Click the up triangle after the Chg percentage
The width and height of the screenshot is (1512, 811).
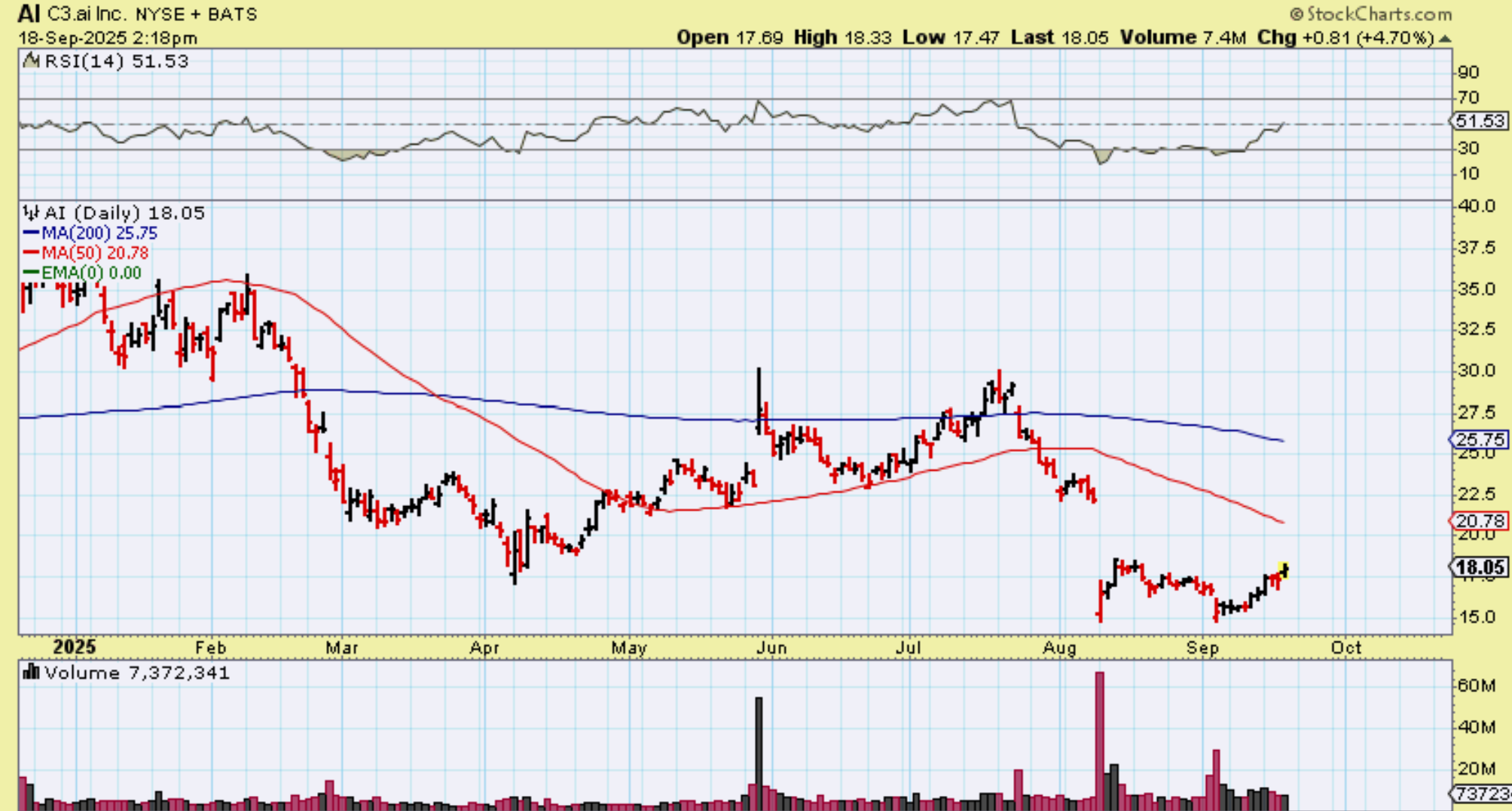[x=1444, y=38]
